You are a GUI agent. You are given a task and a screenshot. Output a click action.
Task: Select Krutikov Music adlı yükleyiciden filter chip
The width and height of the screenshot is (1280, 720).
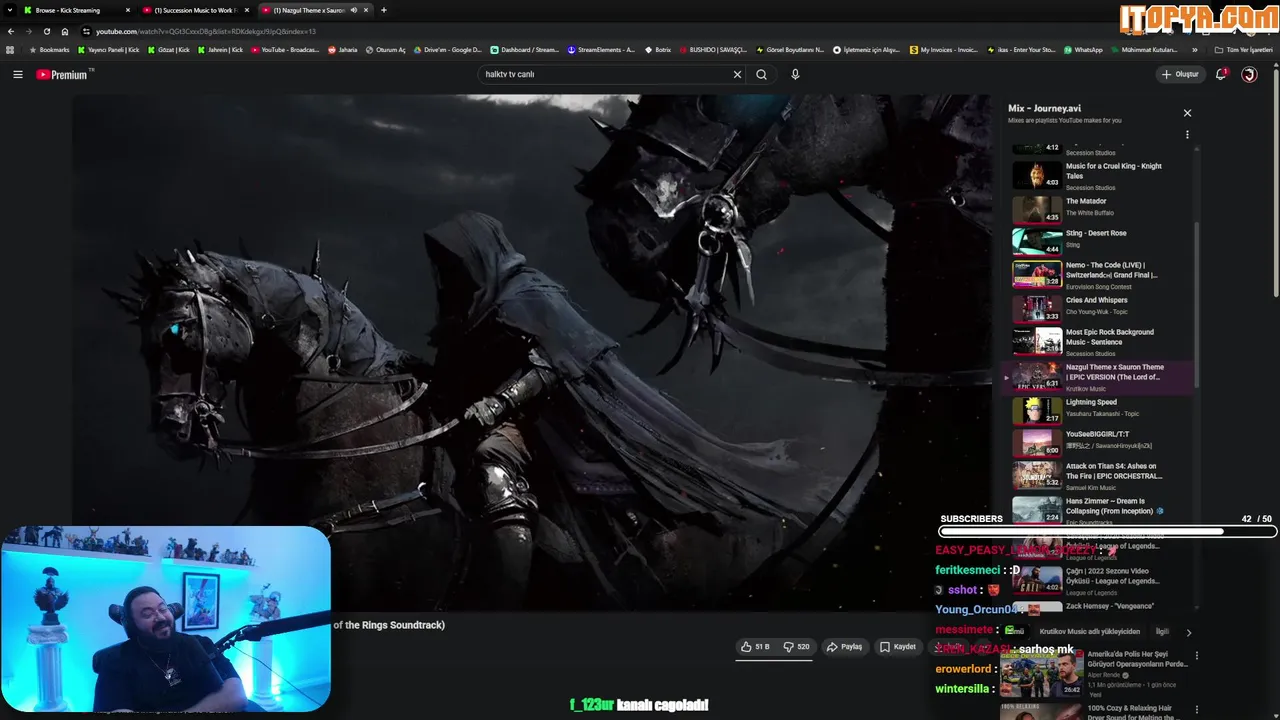point(1090,632)
